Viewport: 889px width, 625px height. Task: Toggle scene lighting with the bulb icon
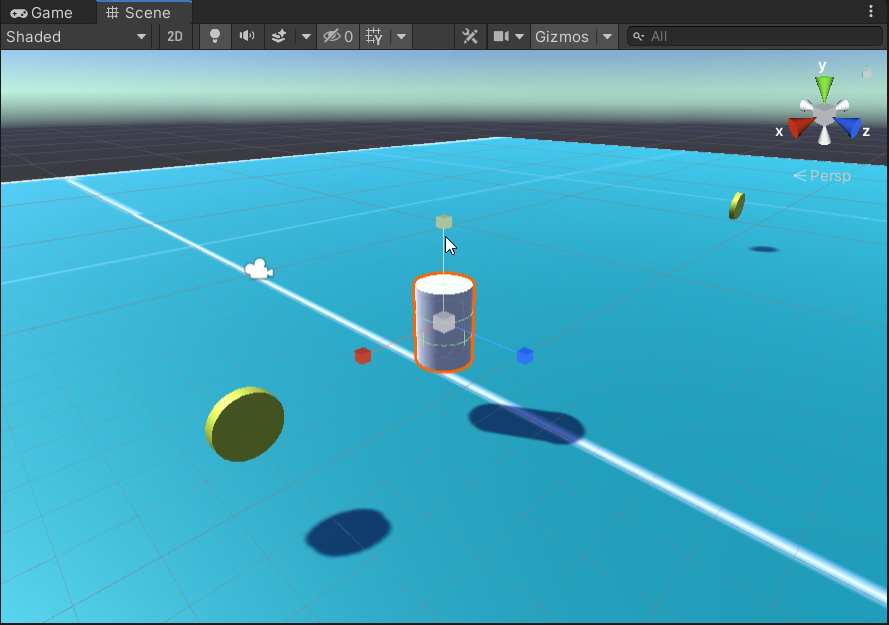pos(213,36)
